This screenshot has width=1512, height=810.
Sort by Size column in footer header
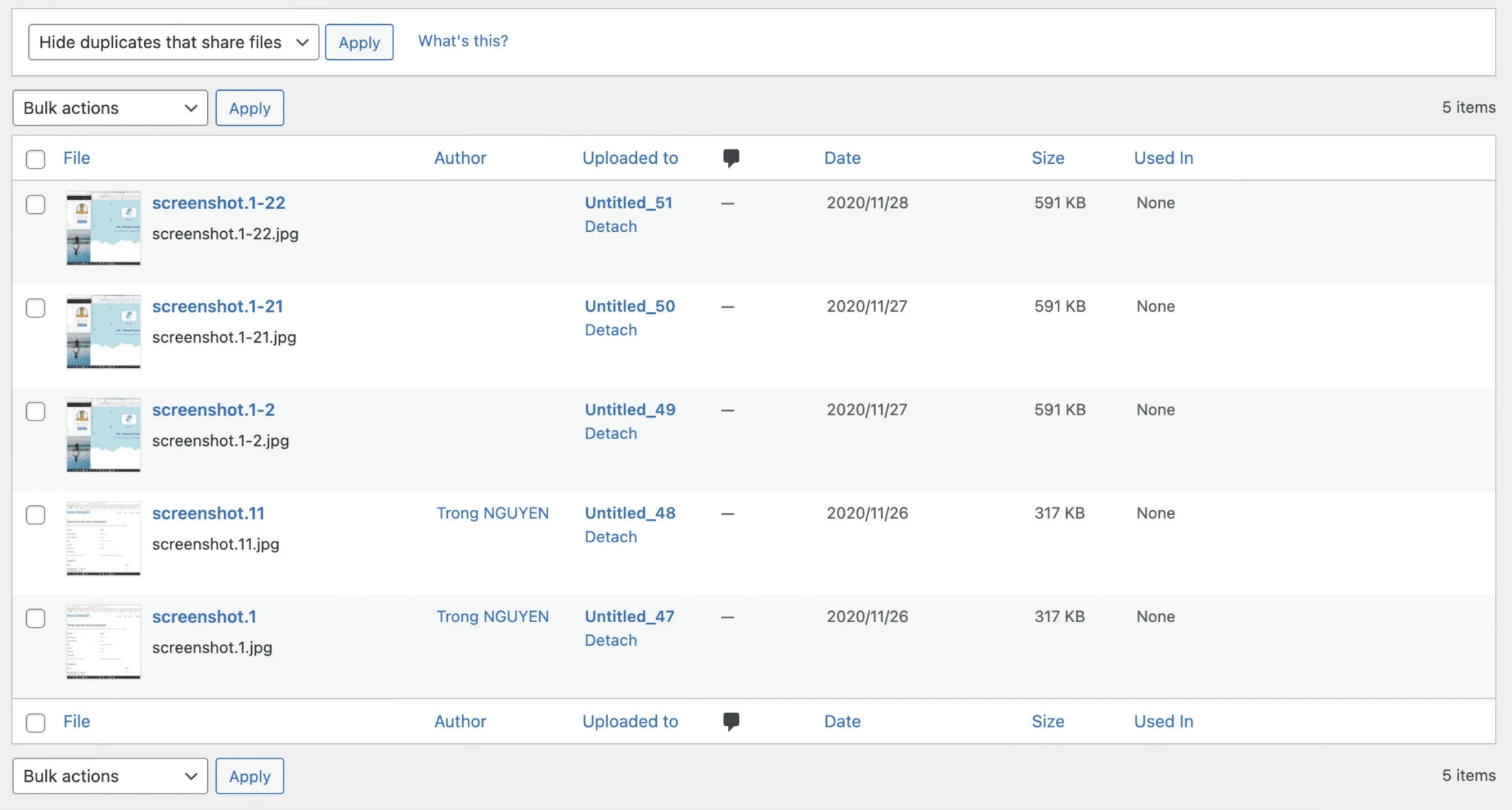1048,721
